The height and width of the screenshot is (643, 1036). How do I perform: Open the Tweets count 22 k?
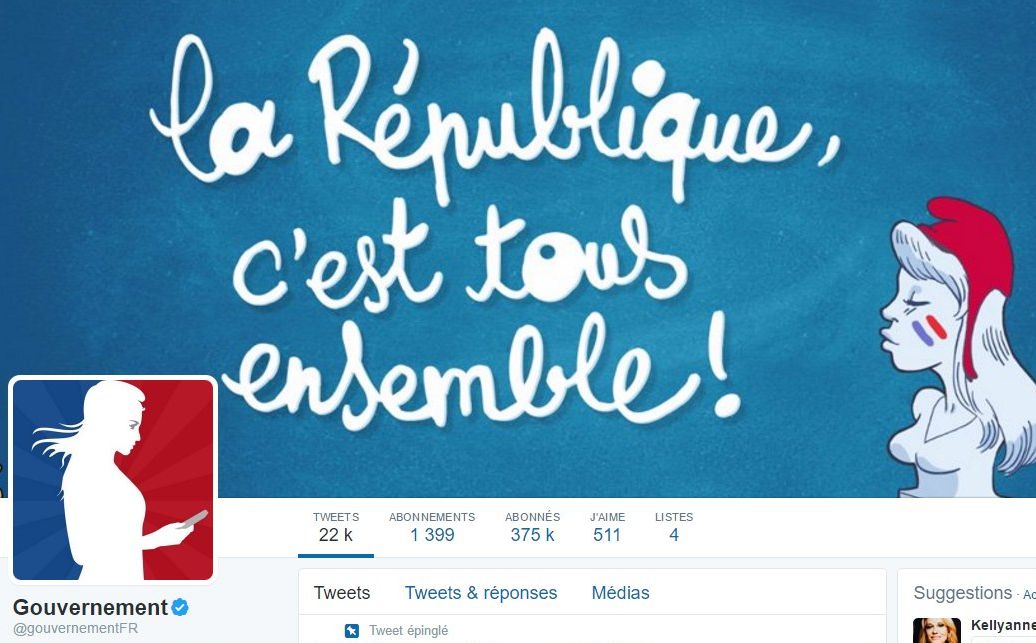[x=336, y=527]
